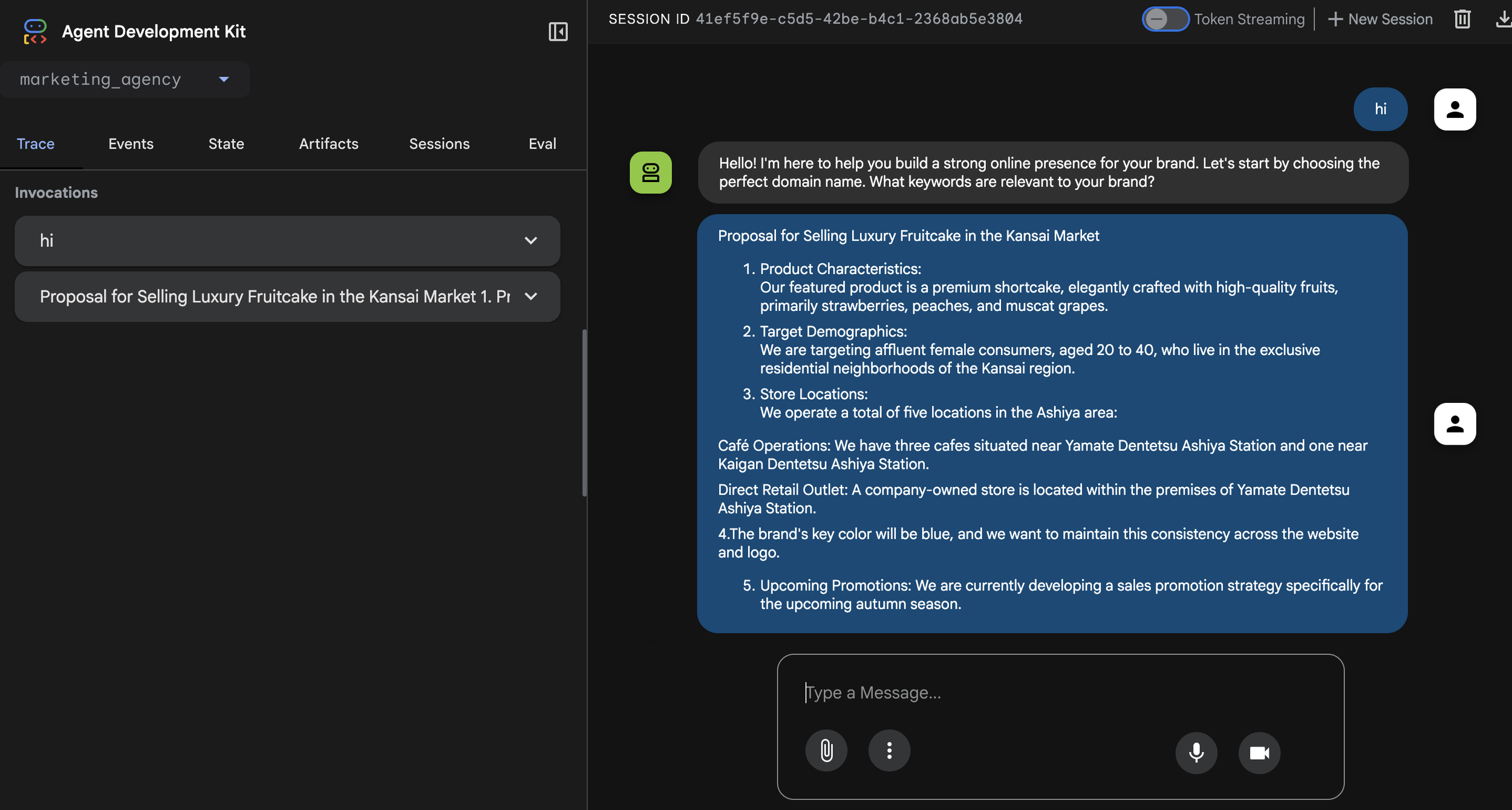Start a New Session
Image resolution: width=1512 pixels, height=810 pixels.
point(1380,19)
